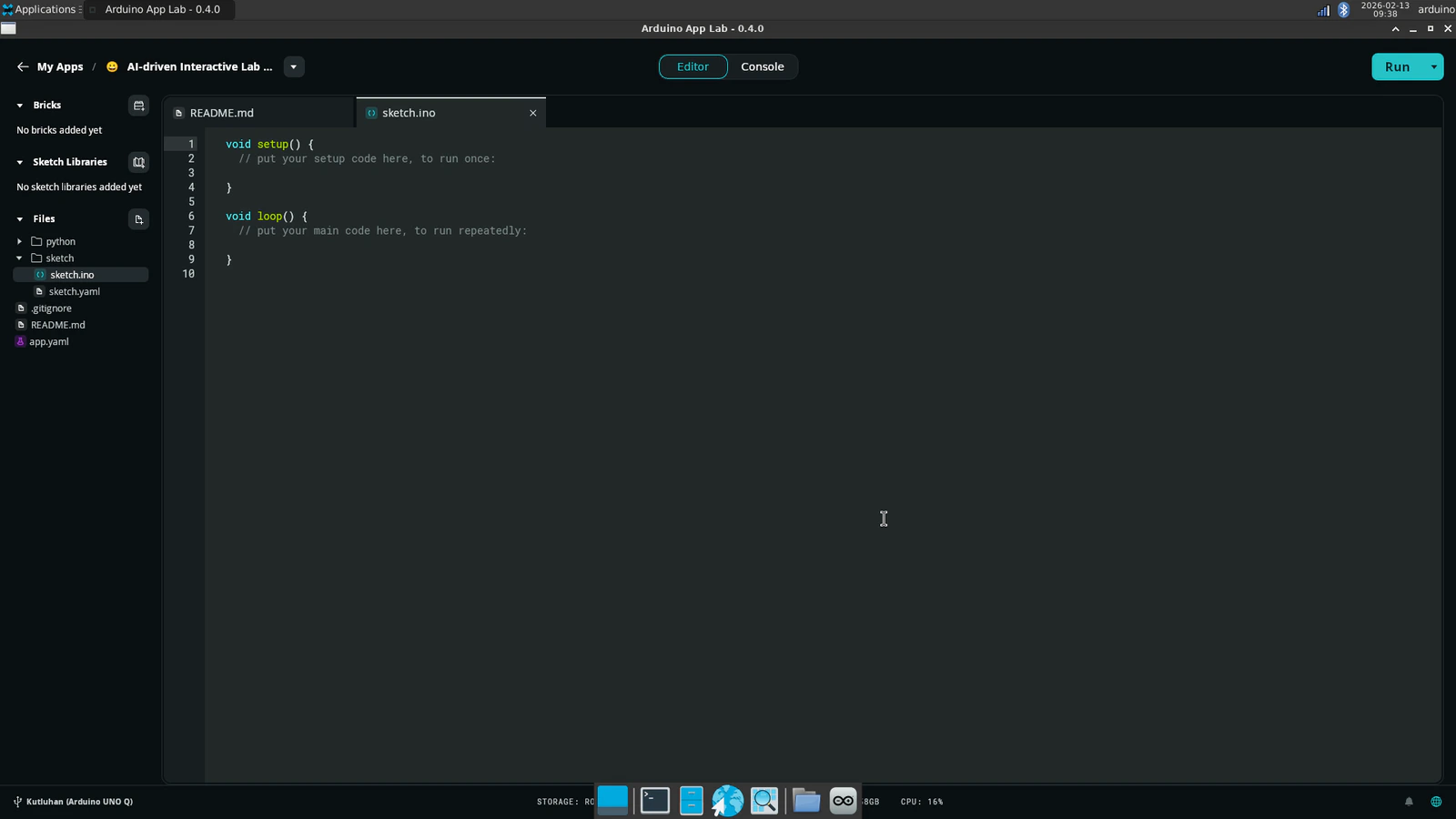The height and width of the screenshot is (819, 1456).
Task: Add a sketch library via the book icon
Action: click(138, 162)
